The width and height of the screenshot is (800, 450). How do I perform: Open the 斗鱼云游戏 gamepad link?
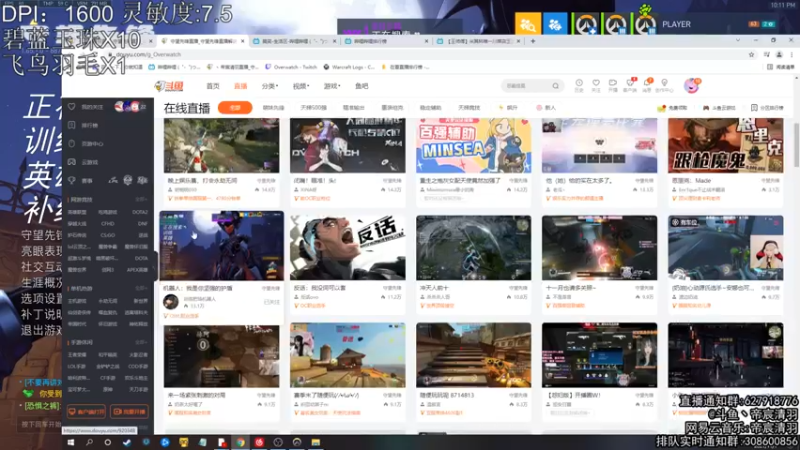pyautogui.click(x=719, y=108)
